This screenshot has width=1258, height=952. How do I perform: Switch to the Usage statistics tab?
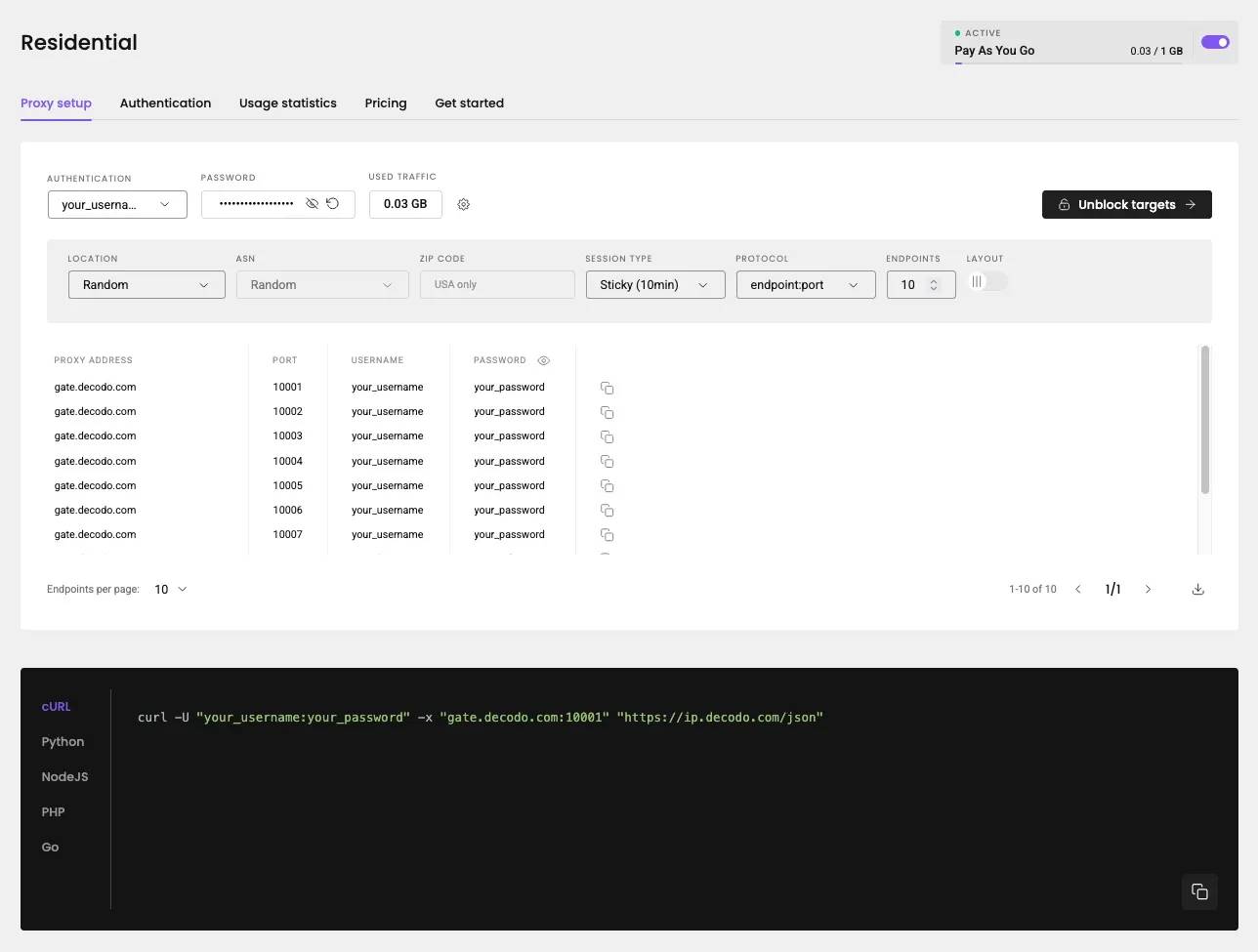pos(287,103)
